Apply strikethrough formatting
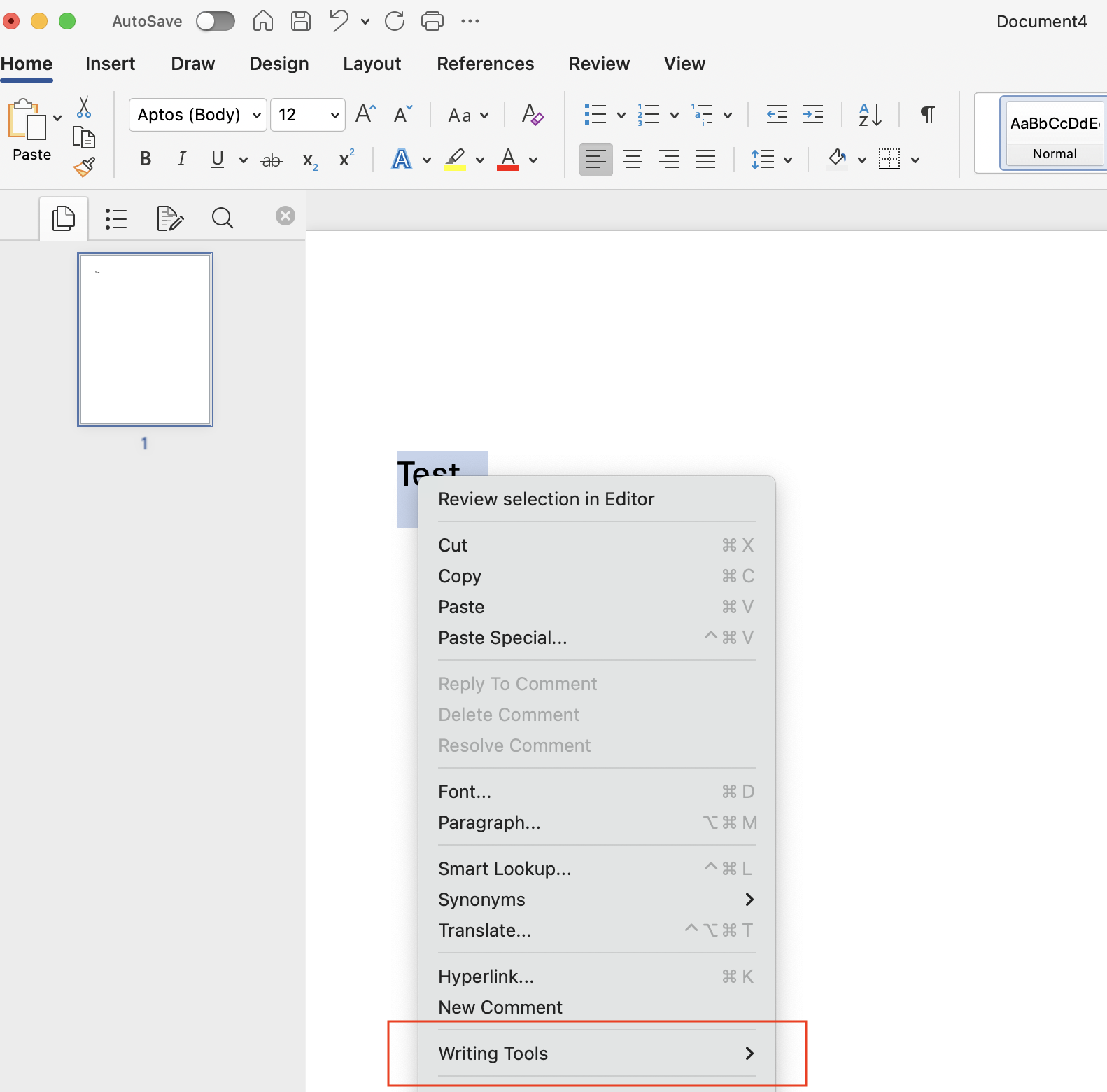The height and width of the screenshot is (1092, 1107). click(x=272, y=160)
